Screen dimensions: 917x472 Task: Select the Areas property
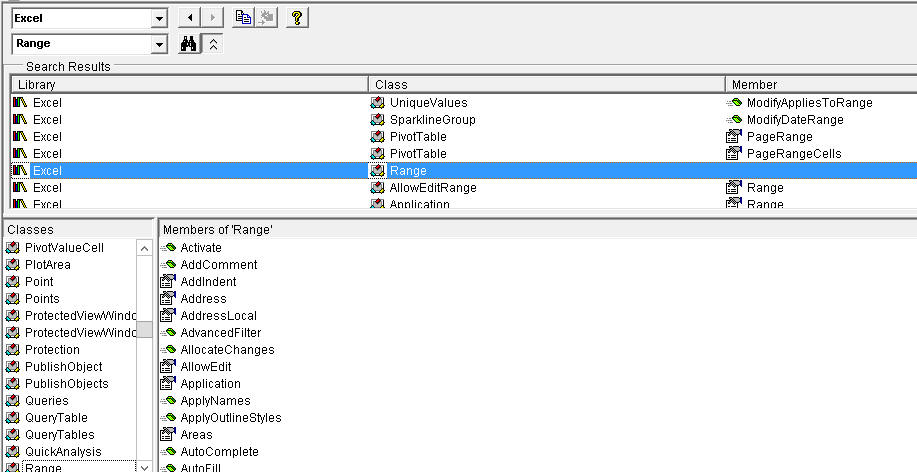(196, 435)
